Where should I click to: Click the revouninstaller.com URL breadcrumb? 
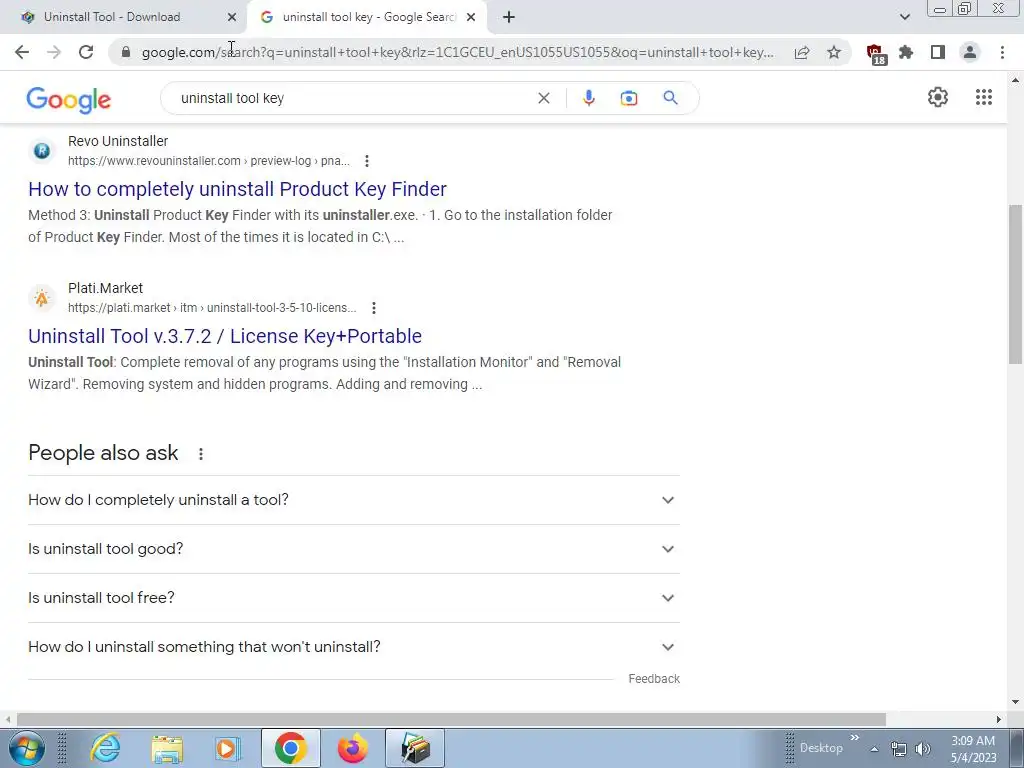click(x=209, y=161)
